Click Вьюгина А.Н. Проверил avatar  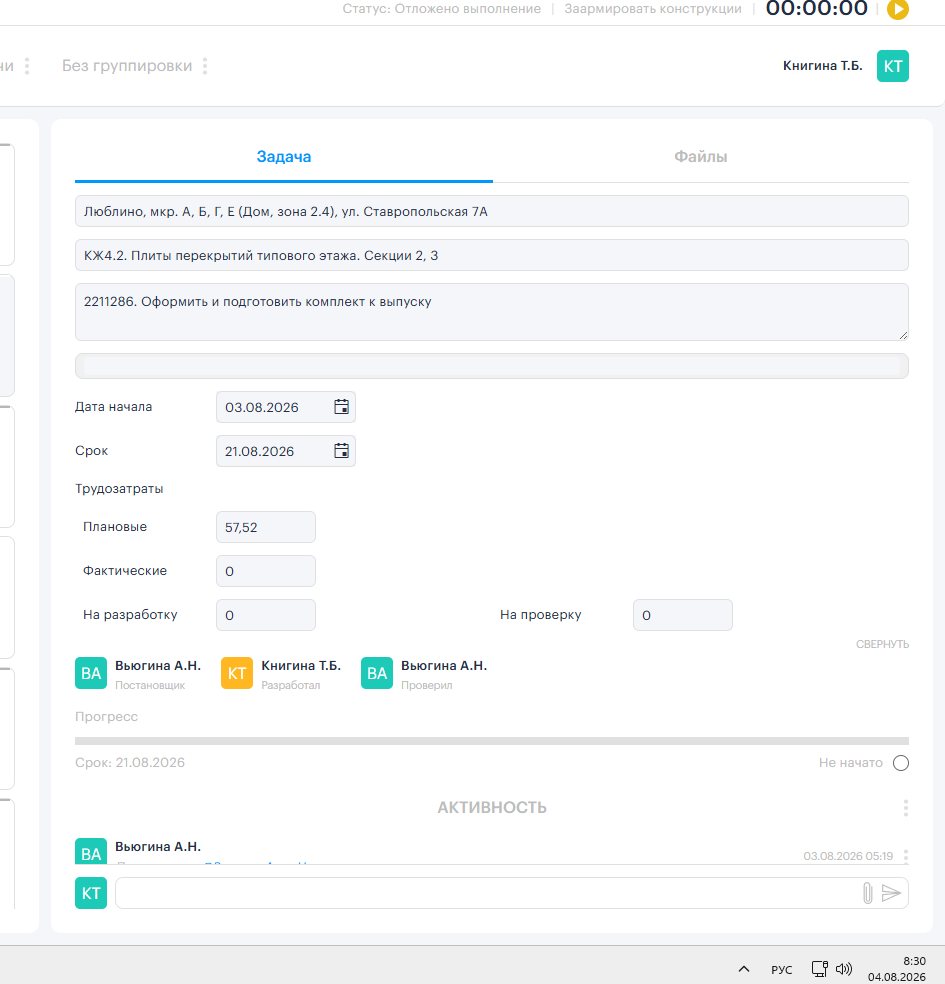point(376,673)
